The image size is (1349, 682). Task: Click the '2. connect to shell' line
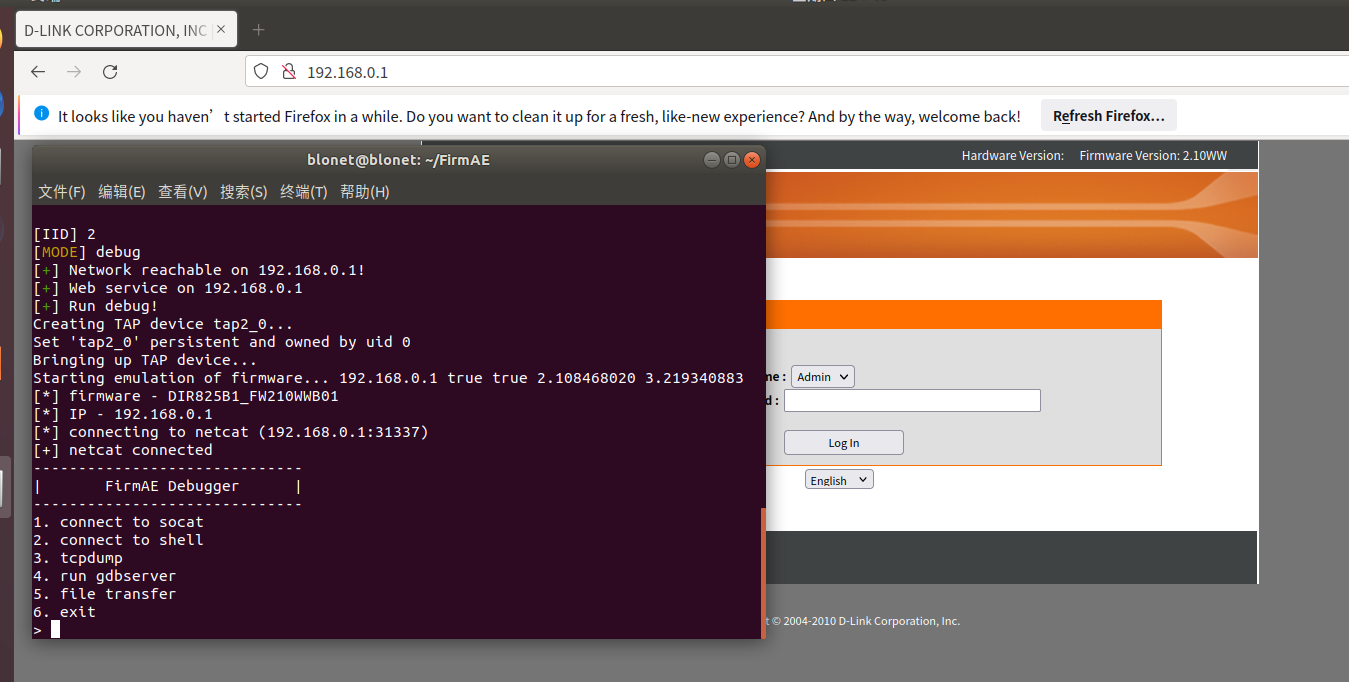pos(118,540)
